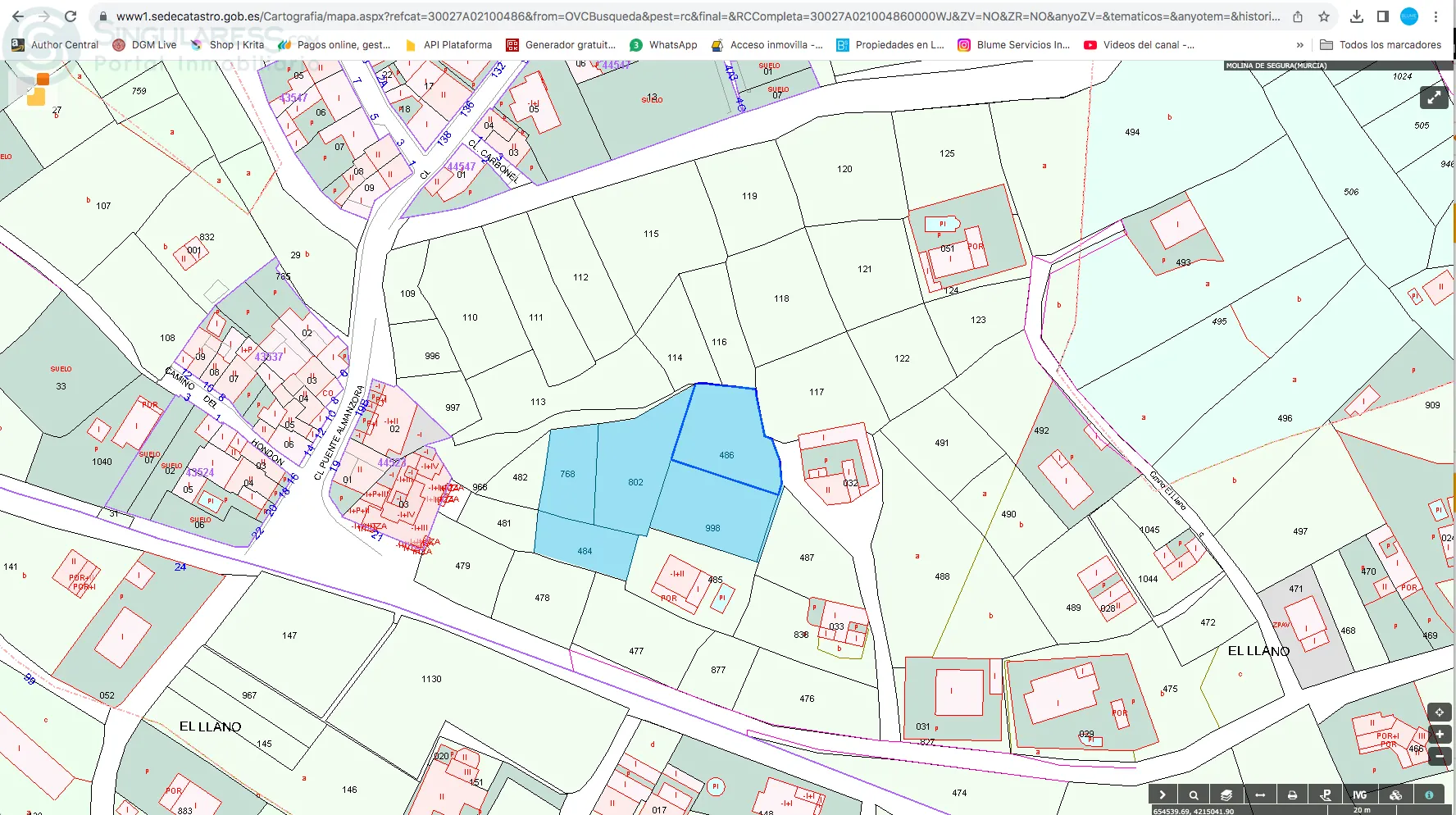Click parcel number 1130 on map

[431, 679]
